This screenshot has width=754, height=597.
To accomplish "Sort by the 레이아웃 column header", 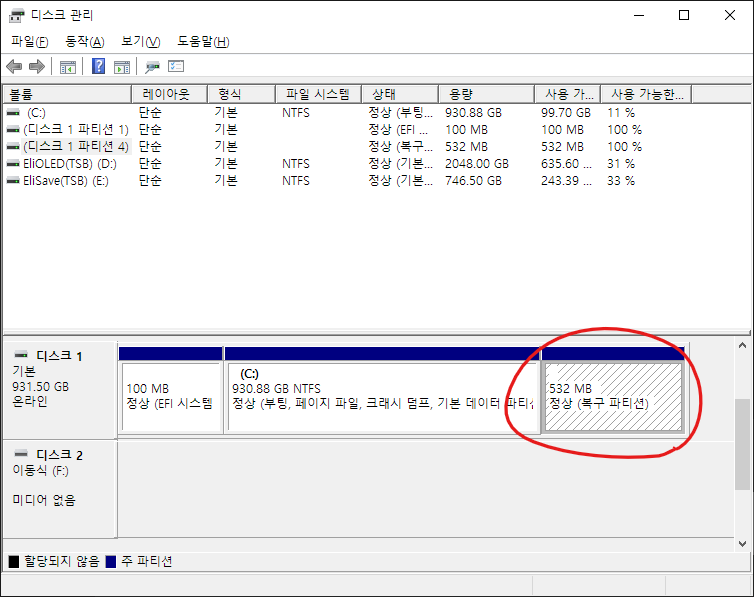I will click(x=169, y=94).
